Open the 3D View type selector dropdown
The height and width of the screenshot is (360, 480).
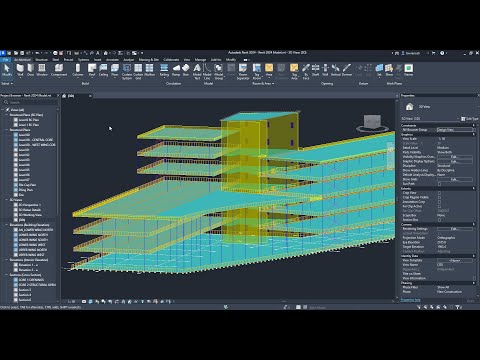[430, 119]
